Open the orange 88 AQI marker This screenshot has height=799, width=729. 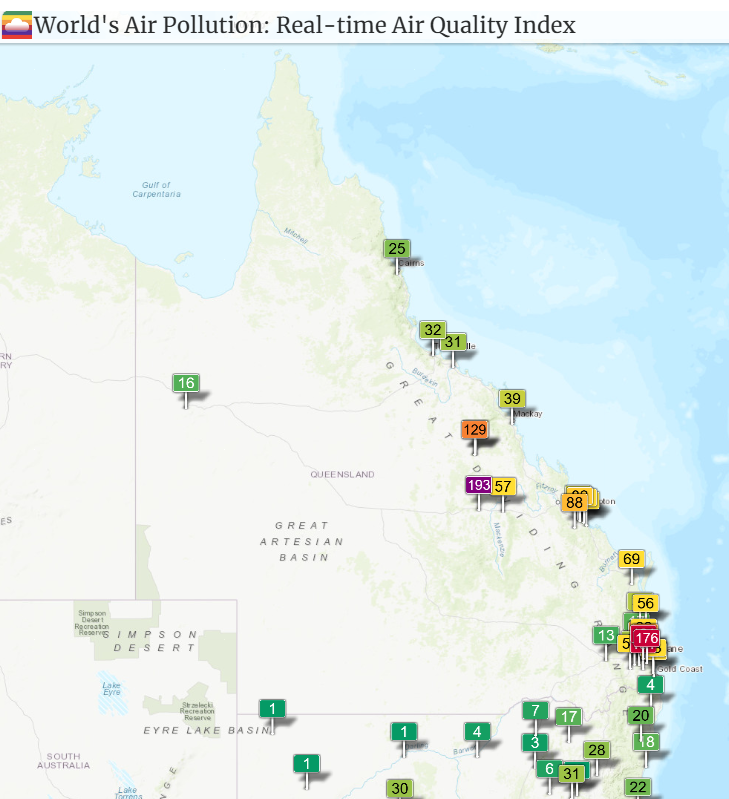574,503
